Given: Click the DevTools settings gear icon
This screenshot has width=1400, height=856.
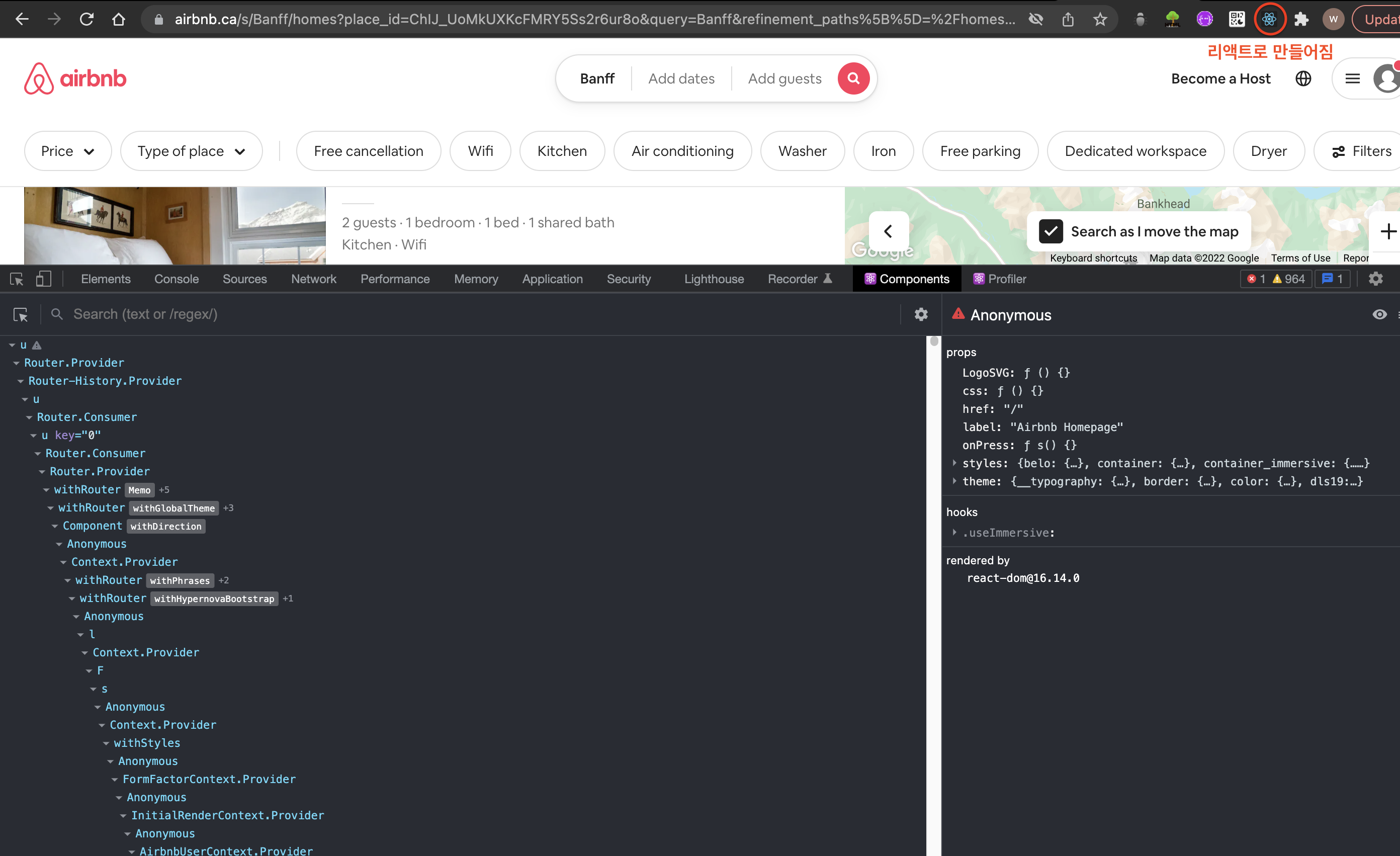Looking at the screenshot, I should [1375, 279].
